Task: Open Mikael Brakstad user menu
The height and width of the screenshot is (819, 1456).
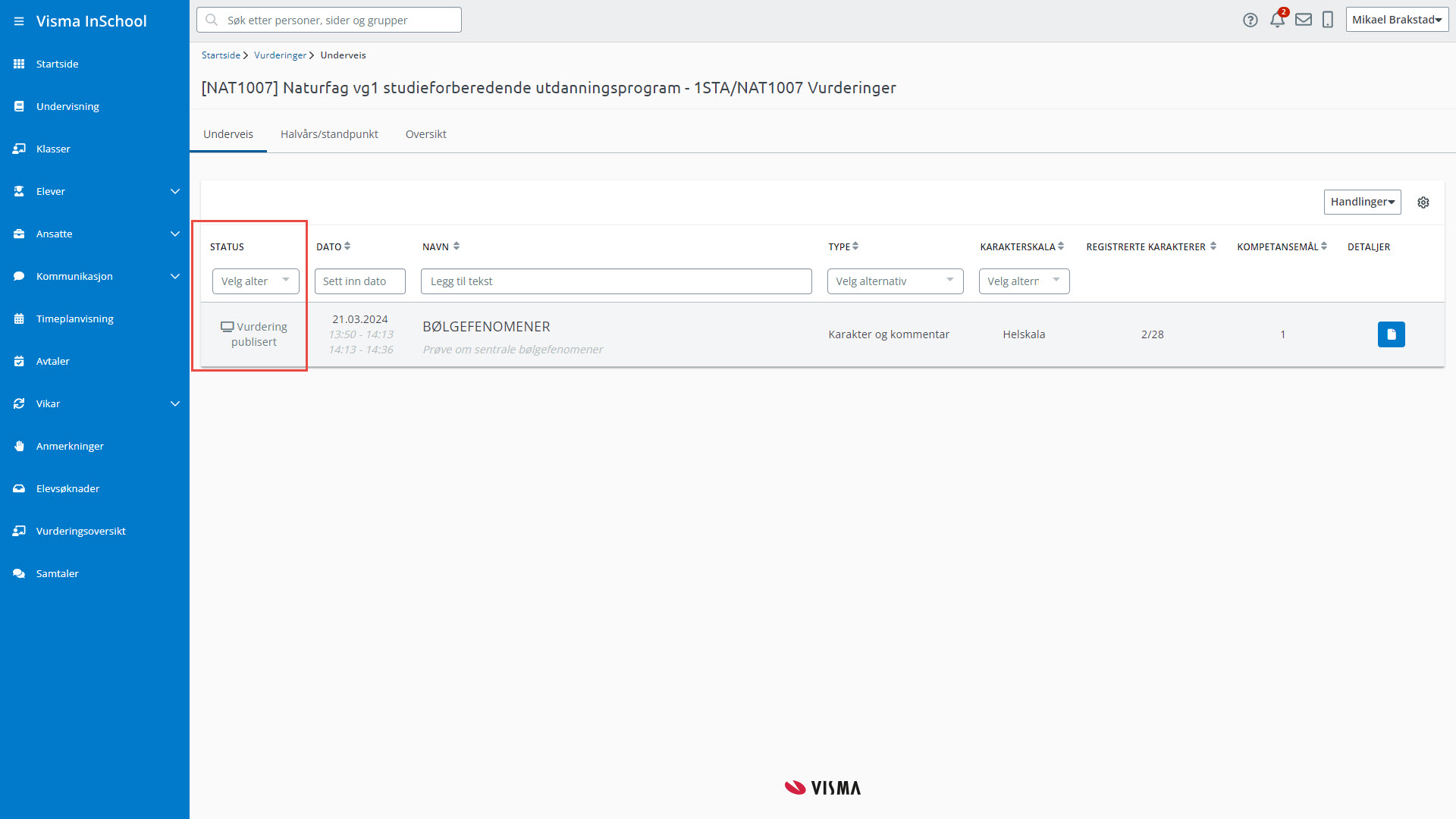Action: coord(1397,20)
